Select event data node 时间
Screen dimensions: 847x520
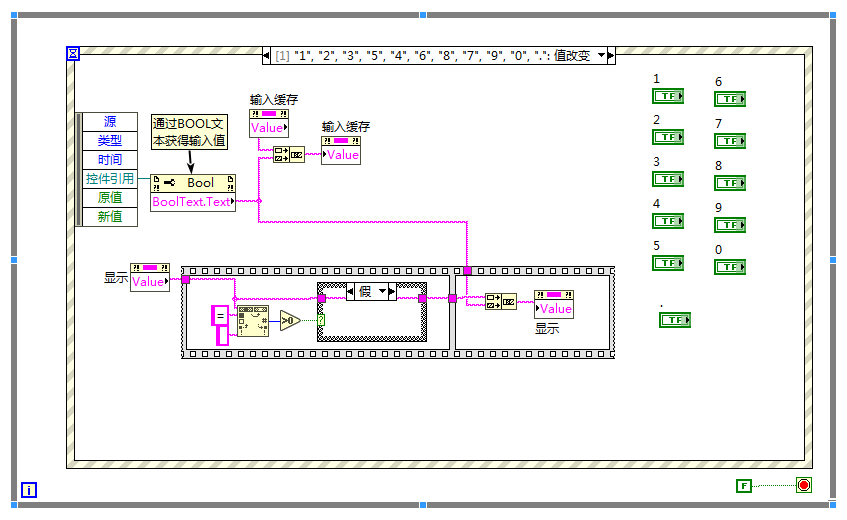(110, 160)
